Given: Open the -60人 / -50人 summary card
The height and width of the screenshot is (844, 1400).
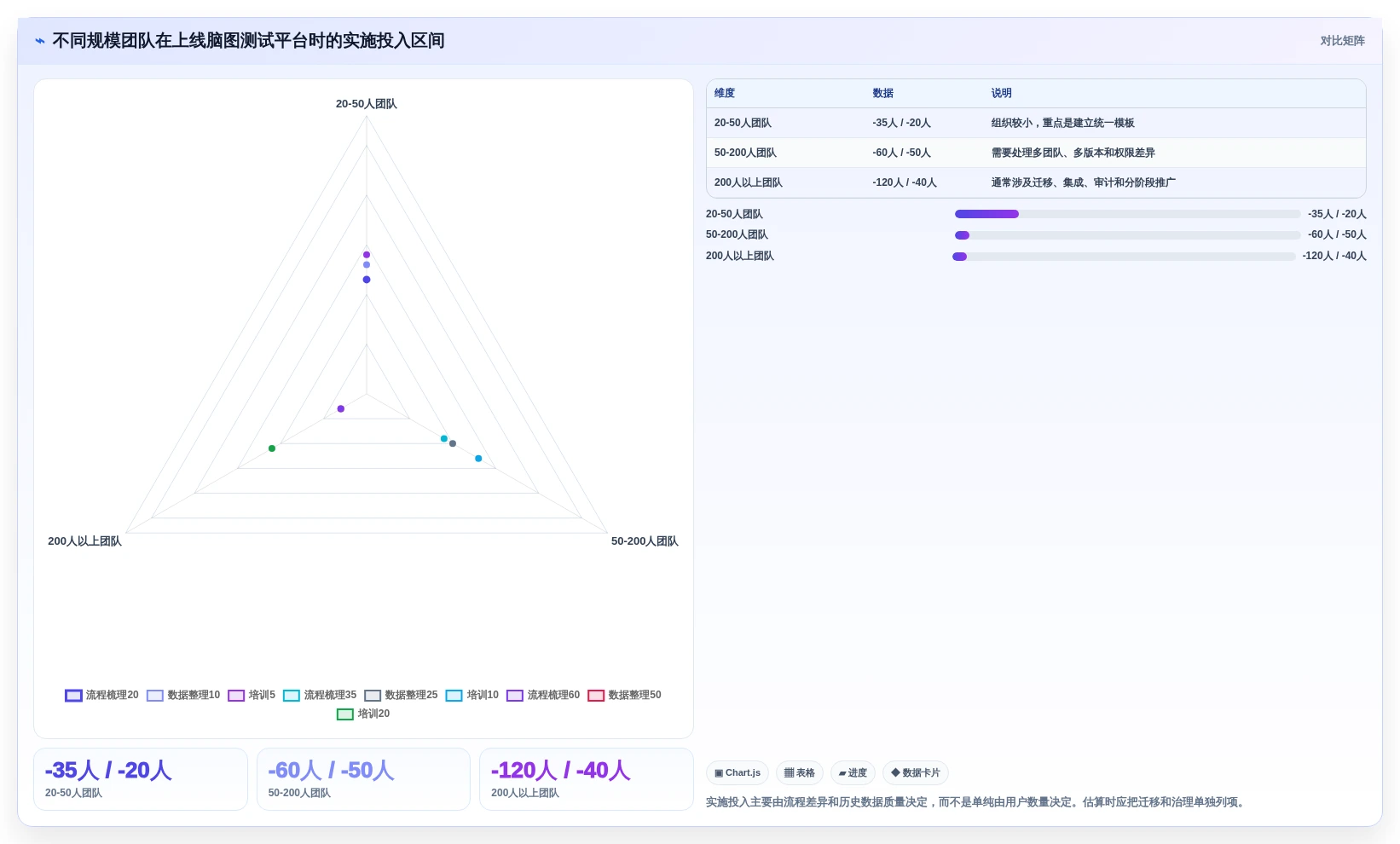Looking at the screenshot, I should tap(363, 779).
